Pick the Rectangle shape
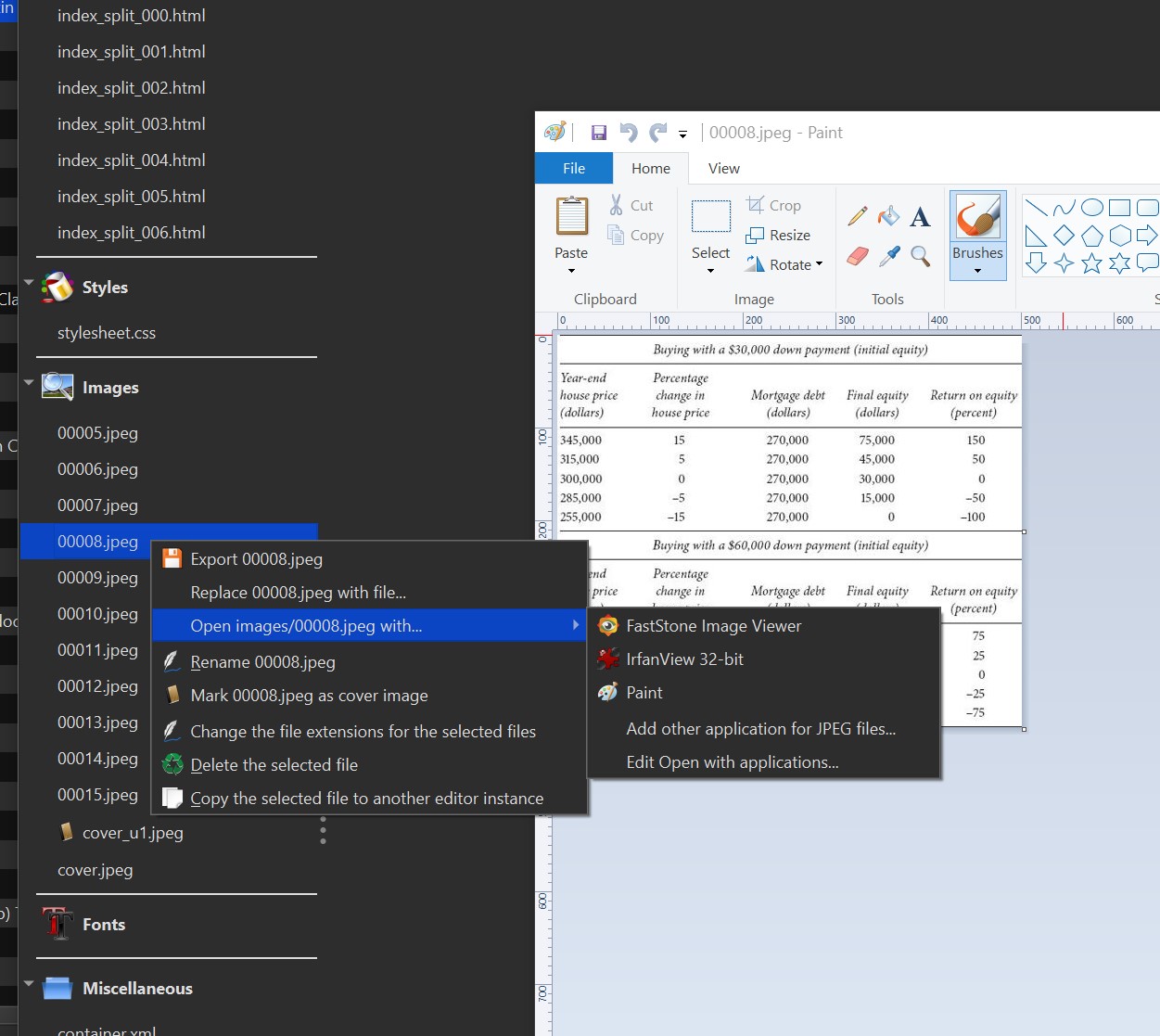This screenshot has height=1036, width=1160. (x=1120, y=208)
